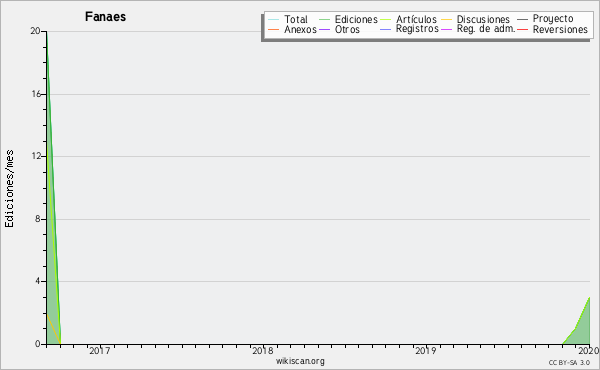Select the Discusiones legend entry
Screen dimensions: 600x370
pyautogui.click(x=483, y=19)
